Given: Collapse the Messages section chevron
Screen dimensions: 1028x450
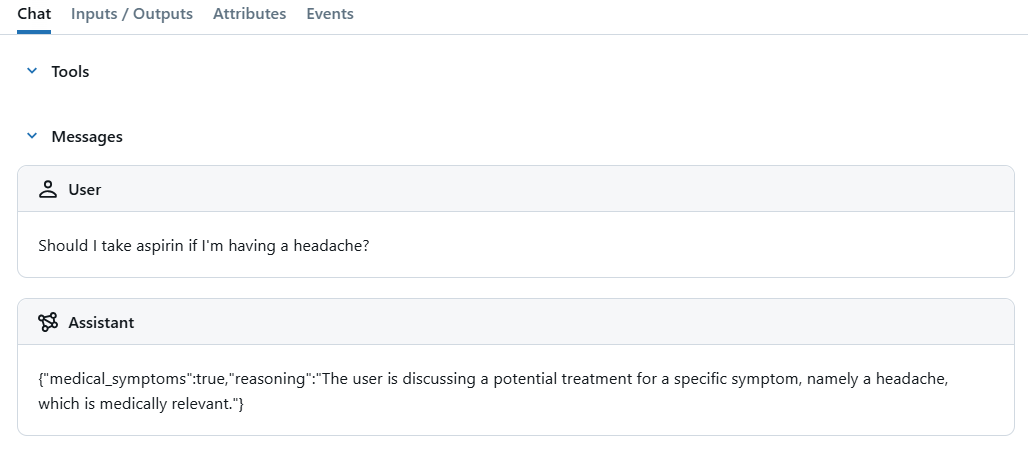Looking at the screenshot, I should (x=32, y=136).
